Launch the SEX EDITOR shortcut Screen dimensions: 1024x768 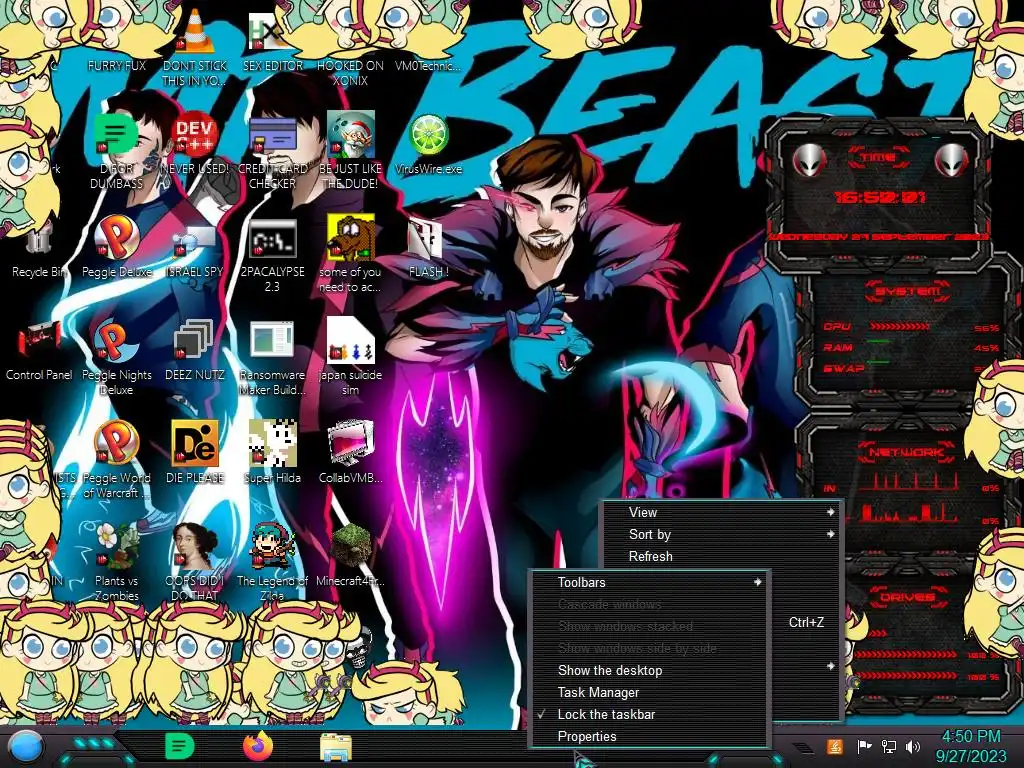point(272,40)
